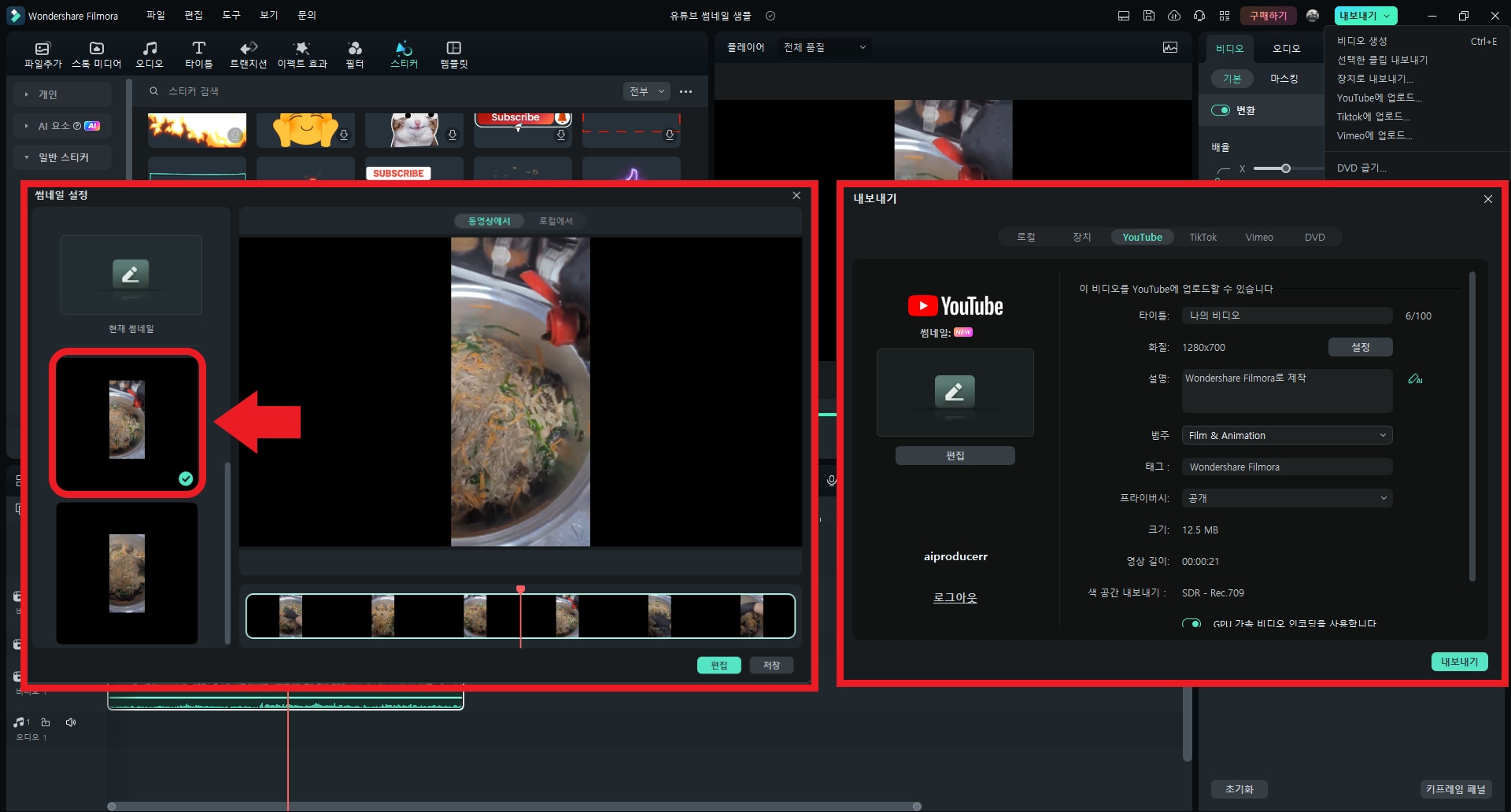The image size is (1511, 812).
Task: Click the microphone voiceover icon
Action: coord(831,481)
